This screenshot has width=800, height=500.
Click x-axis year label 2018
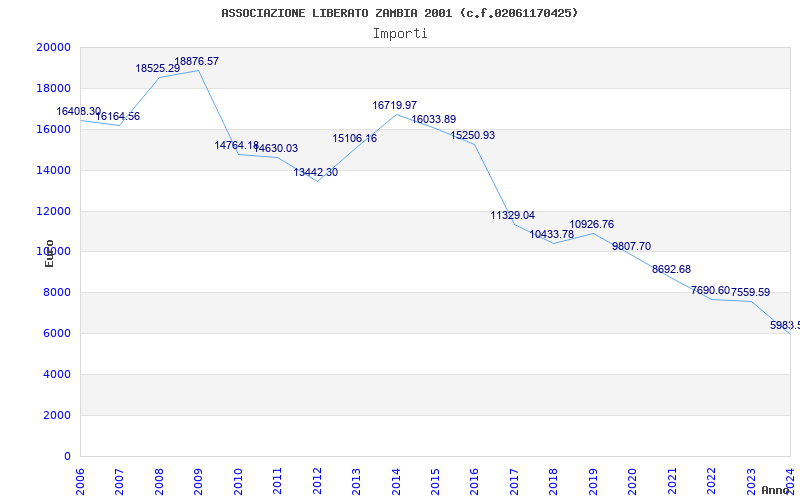[x=554, y=481]
